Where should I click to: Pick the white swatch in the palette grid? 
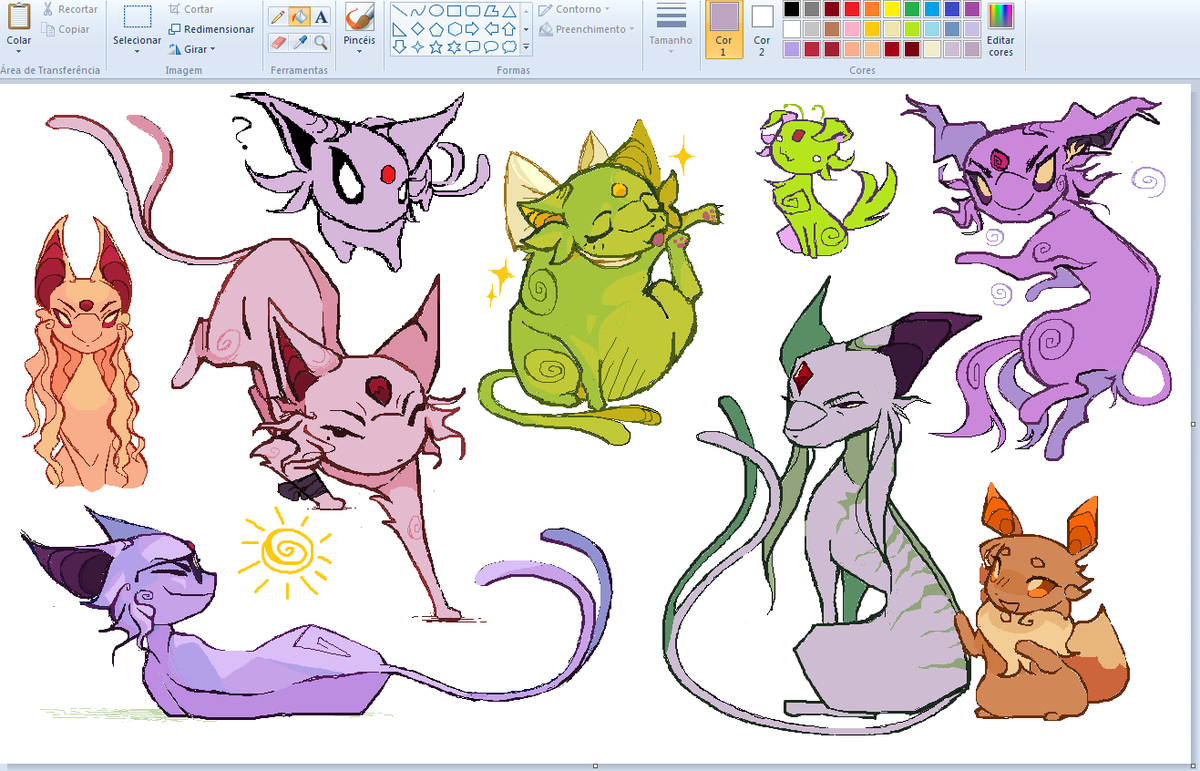(x=792, y=29)
